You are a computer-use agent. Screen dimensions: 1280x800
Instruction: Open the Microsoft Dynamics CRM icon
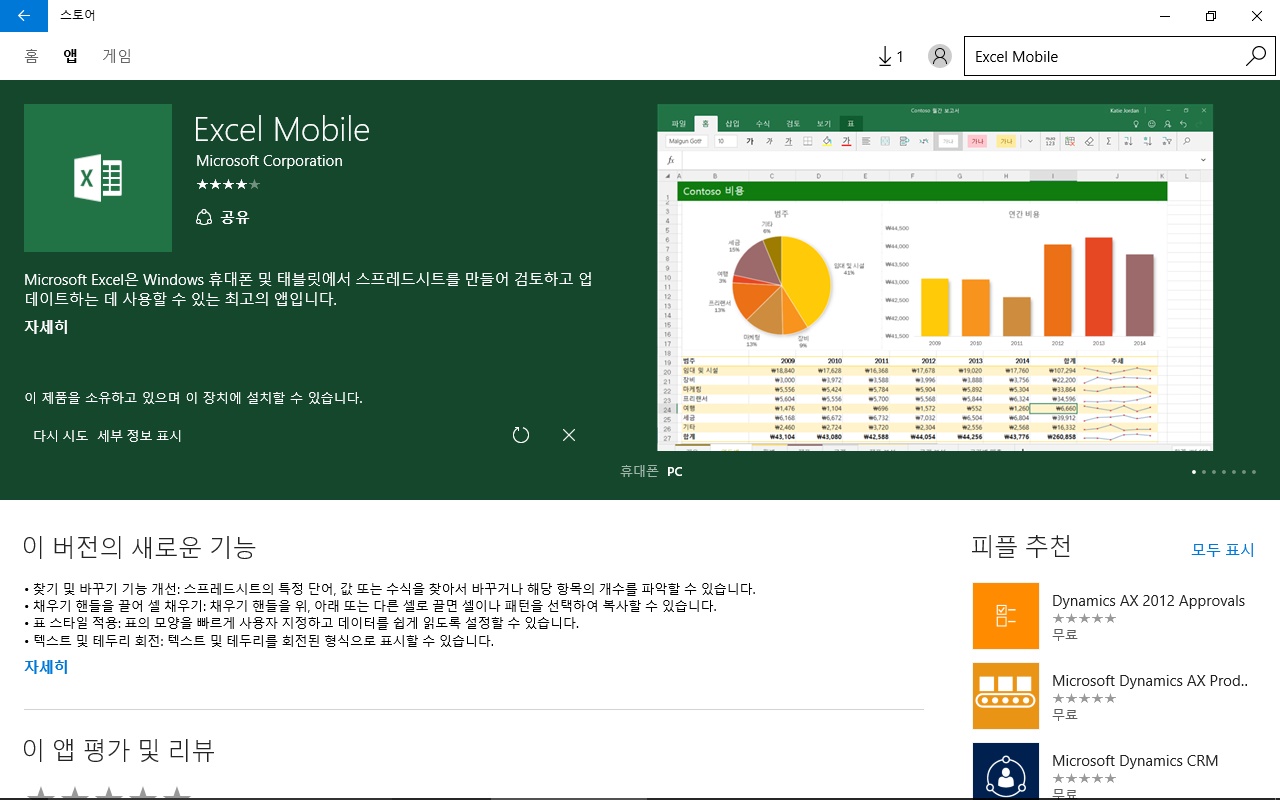tap(1005, 771)
